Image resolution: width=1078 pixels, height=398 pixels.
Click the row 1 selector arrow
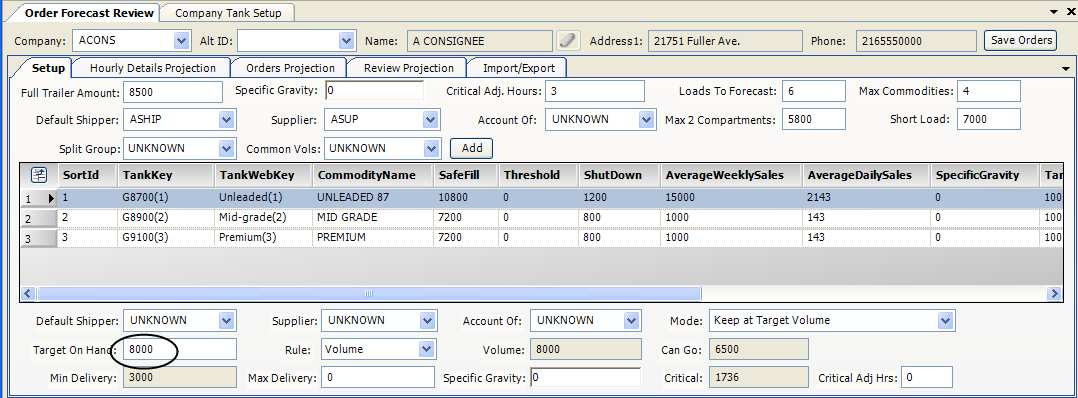pos(52,199)
